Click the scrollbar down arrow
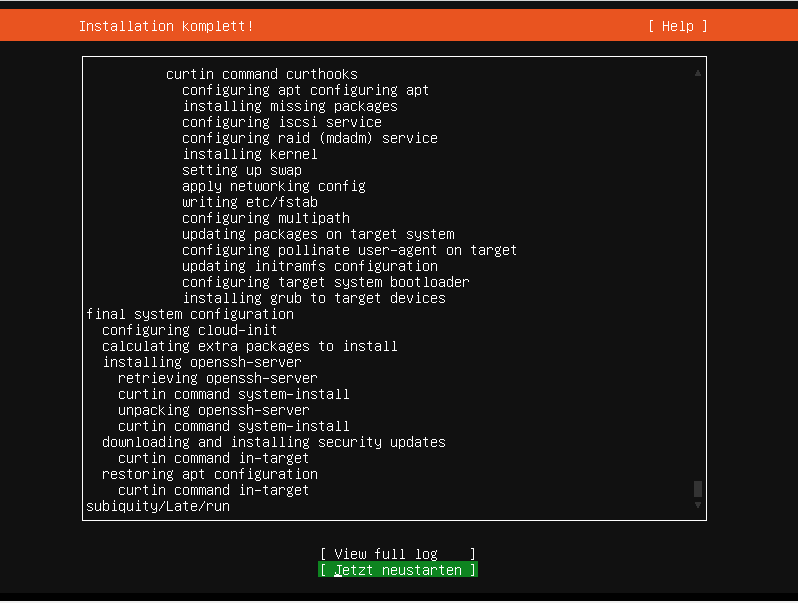This screenshot has width=798, height=603. [698, 505]
